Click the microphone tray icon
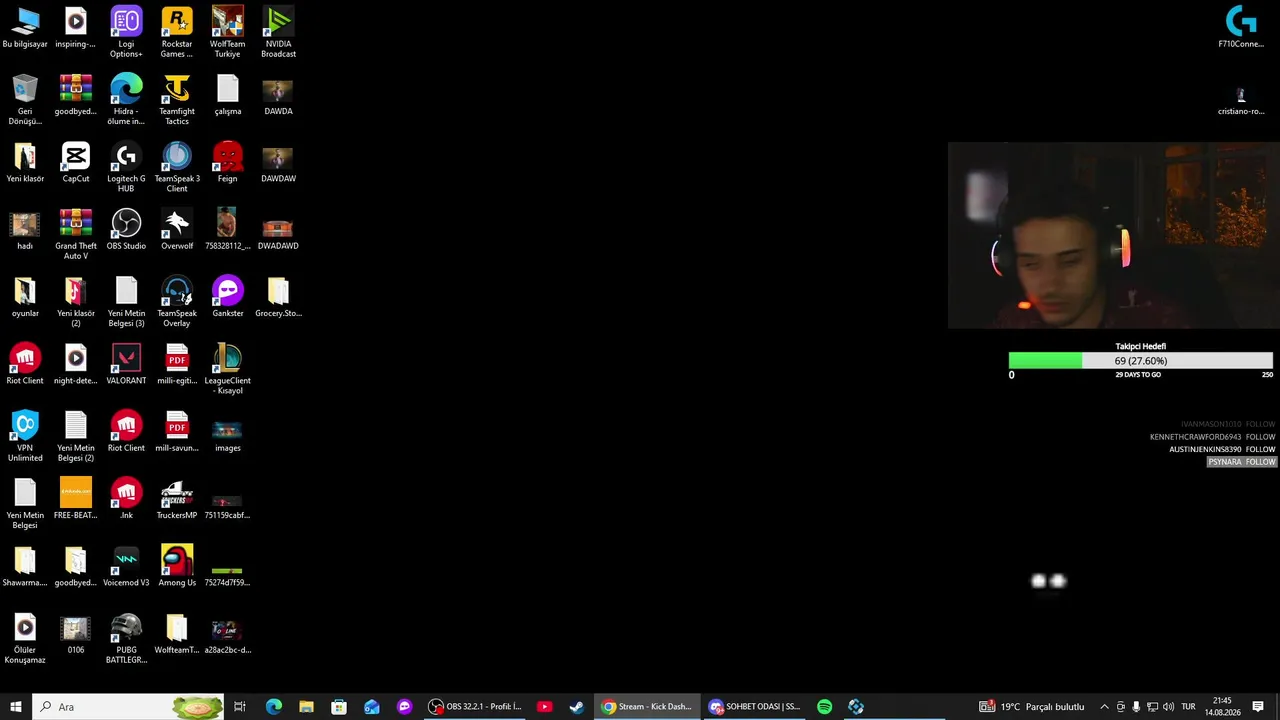The image size is (1280, 720). tap(1136, 707)
